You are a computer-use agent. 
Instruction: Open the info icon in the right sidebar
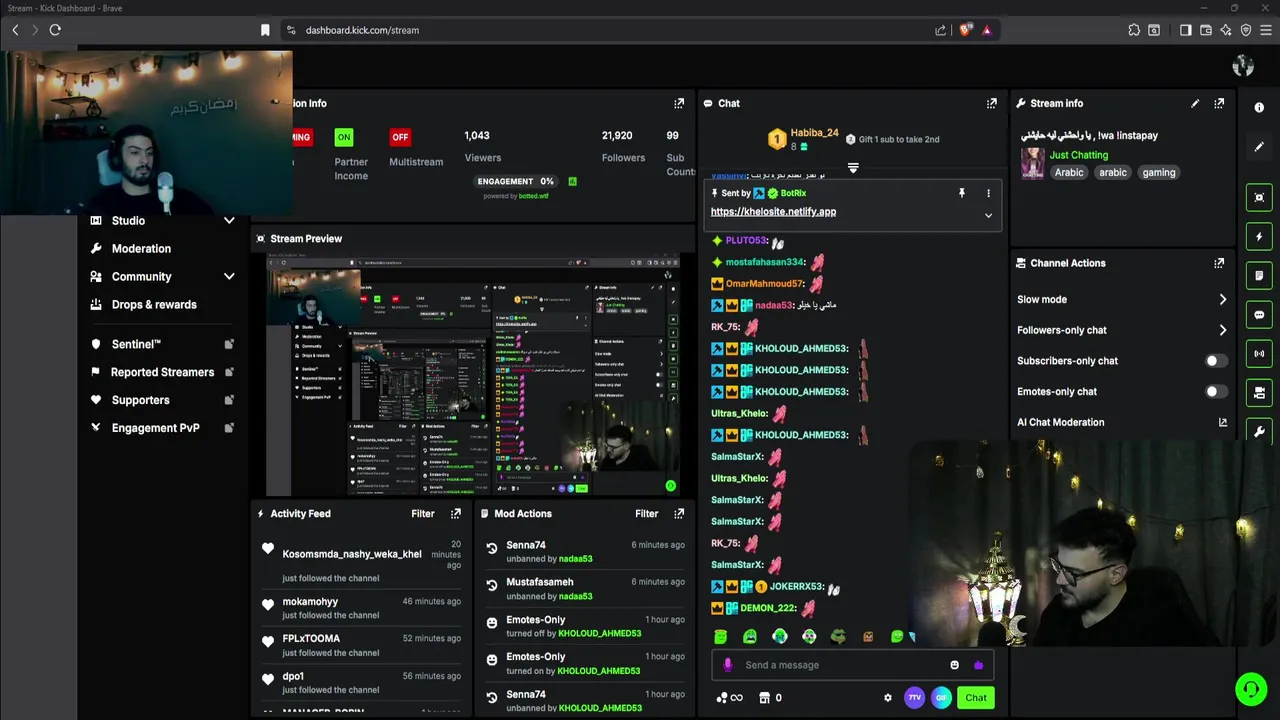[x=1259, y=107]
